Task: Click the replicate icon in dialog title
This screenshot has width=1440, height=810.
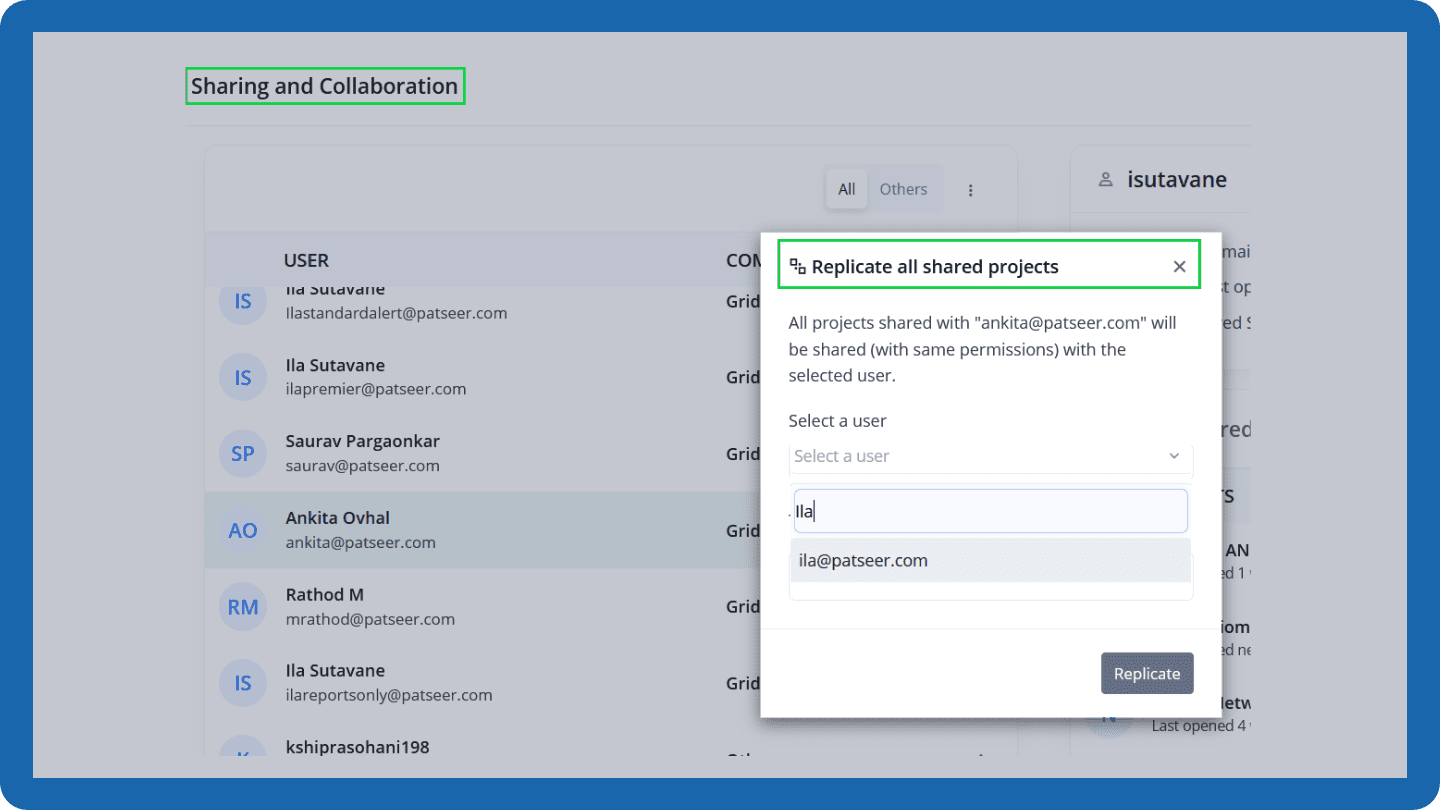Action: pyautogui.click(x=797, y=266)
